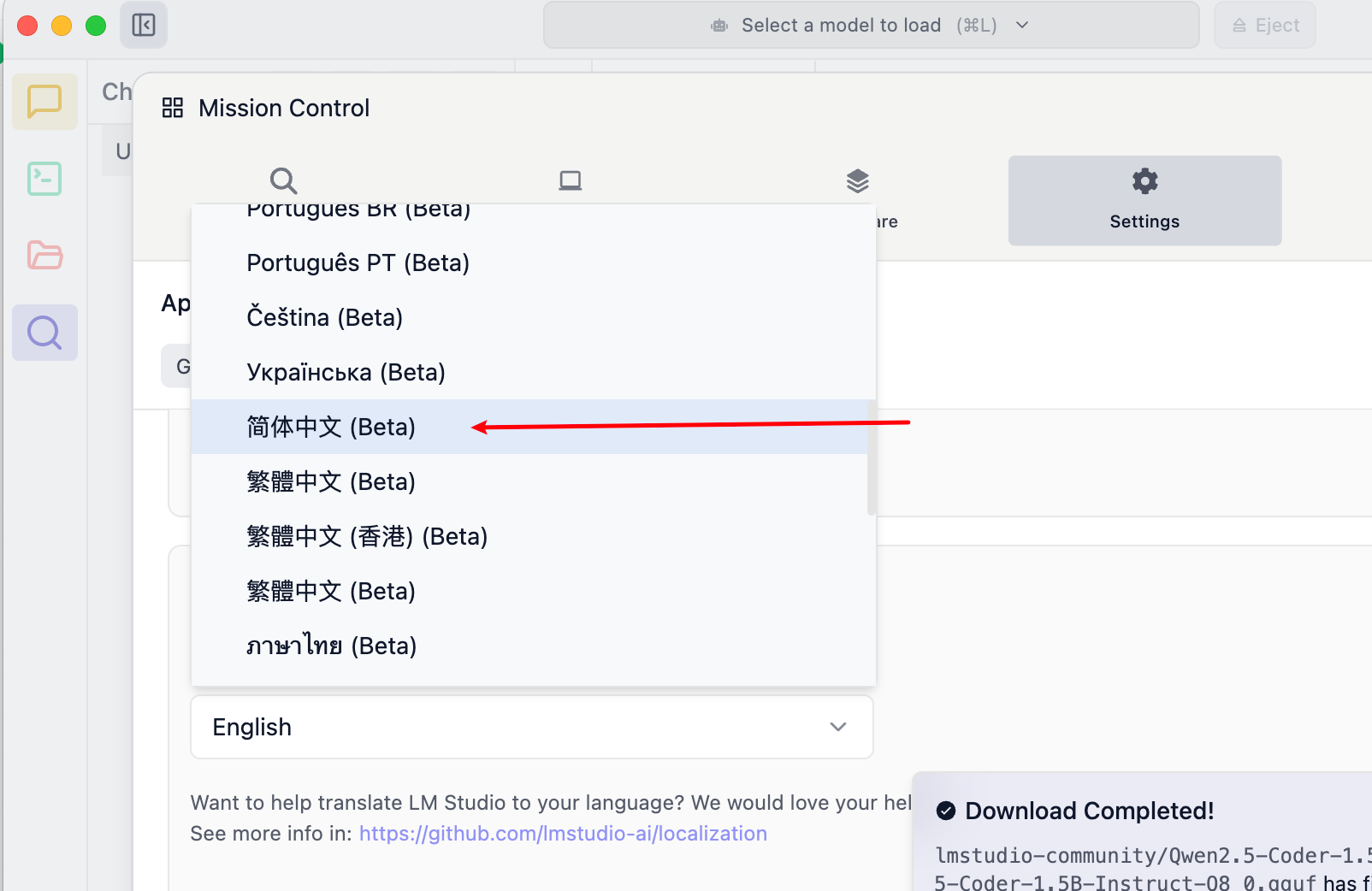
Task: Open the Developer terminal sidebar icon
Action: [x=44, y=179]
